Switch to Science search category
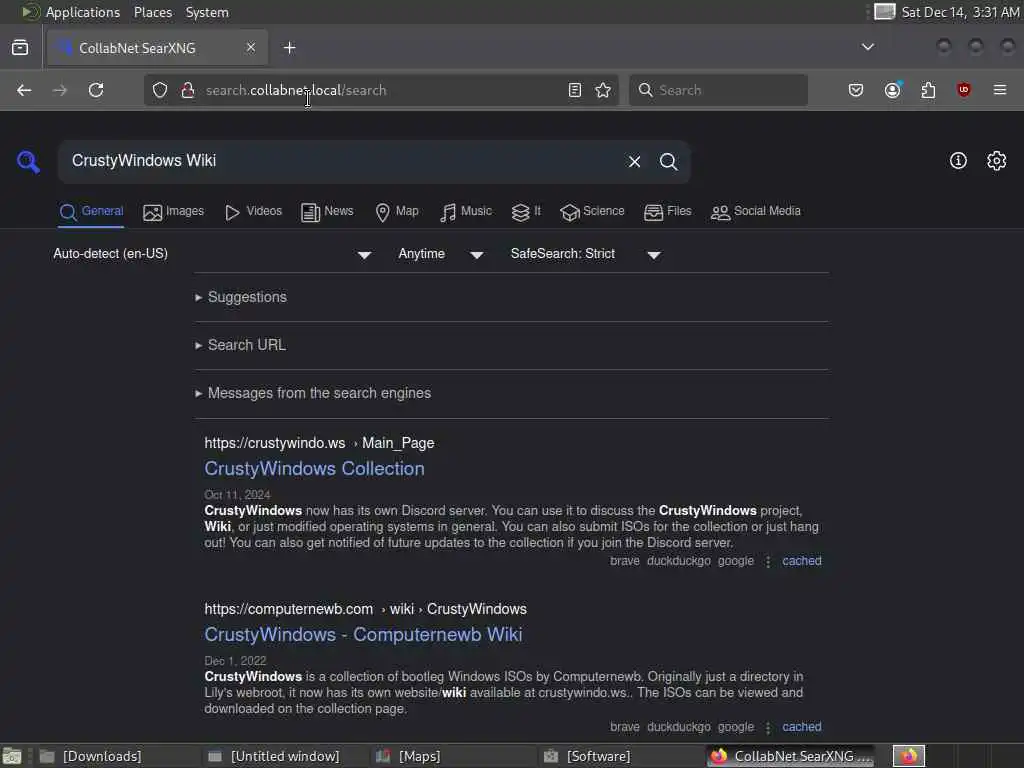The width and height of the screenshot is (1024, 768). coord(592,212)
